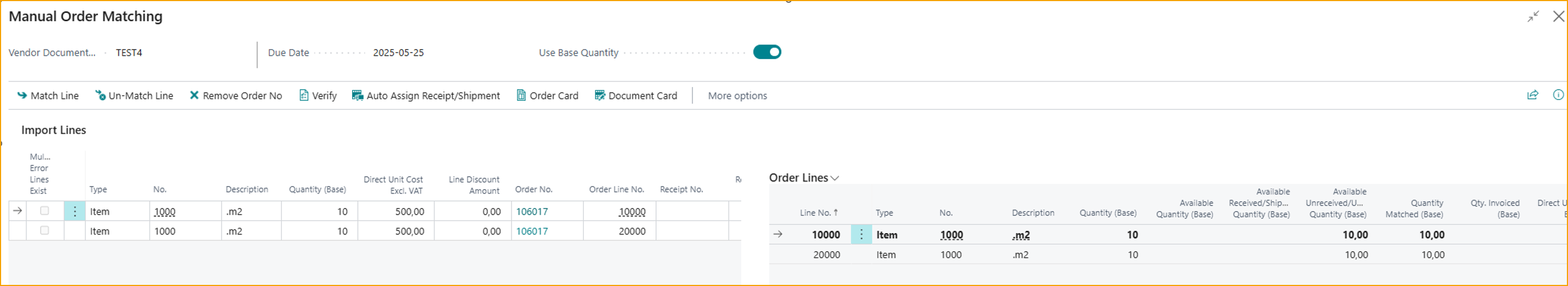
Task: Click the Auto Assign Receipt/Shipment icon
Action: (x=358, y=96)
